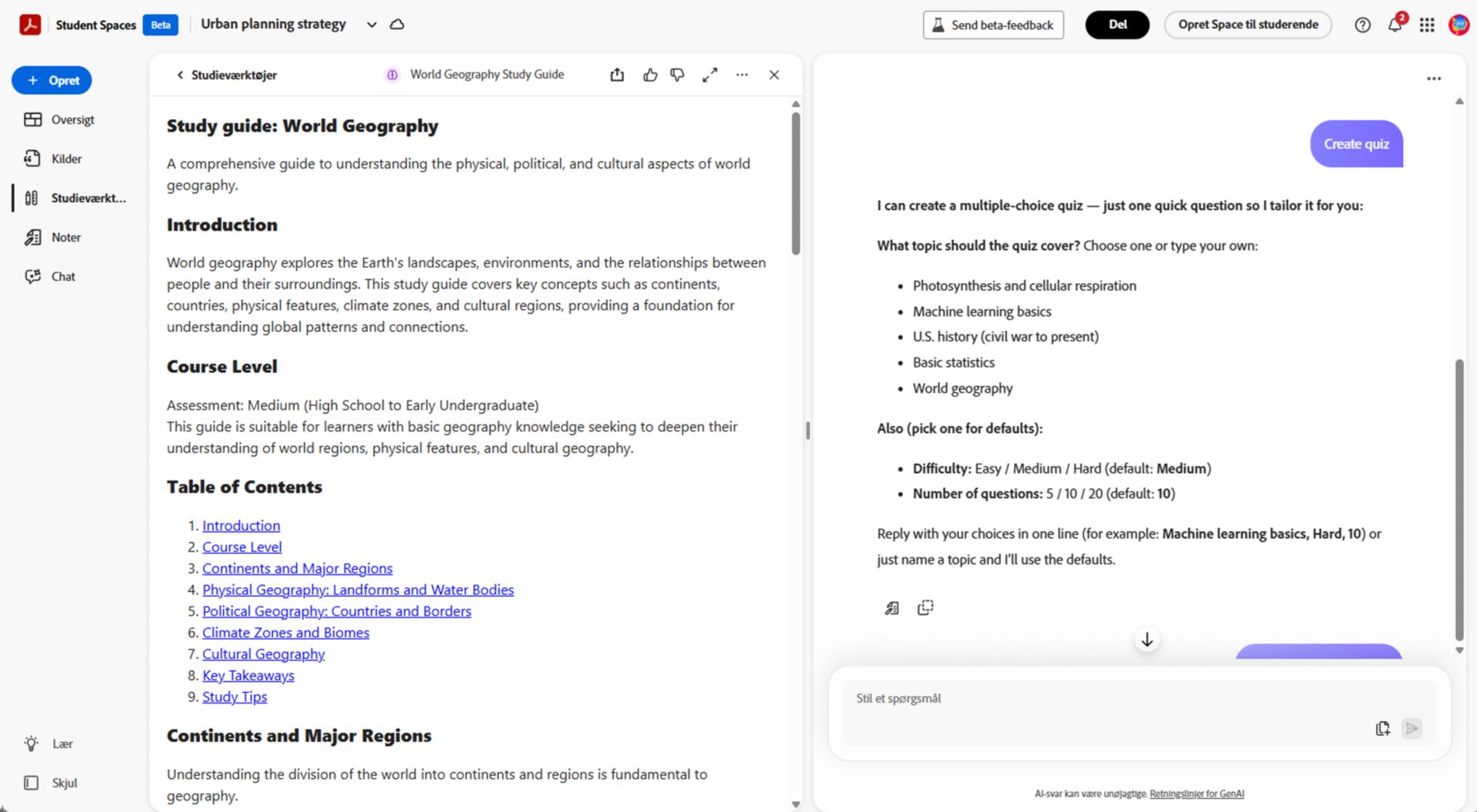The width and height of the screenshot is (1477, 812).
Task: Check the cloud sync status icon
Action: 397,25
